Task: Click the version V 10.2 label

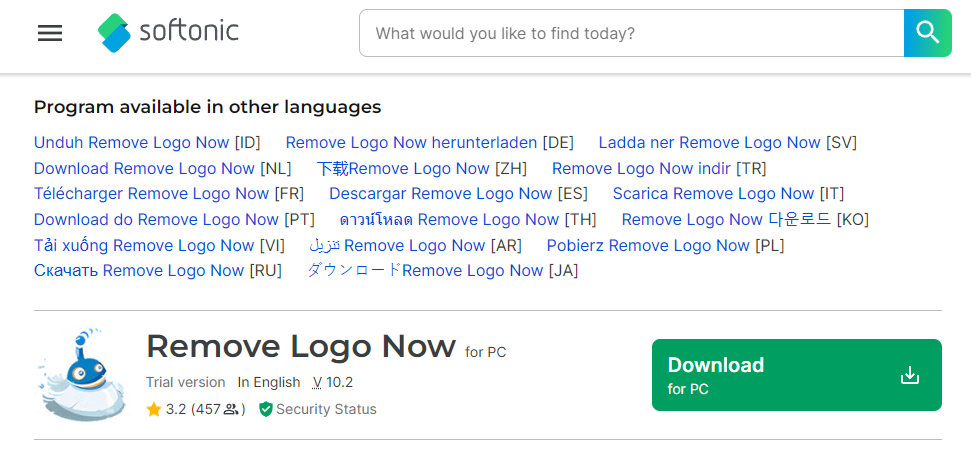Action: [x=333, y=383]
